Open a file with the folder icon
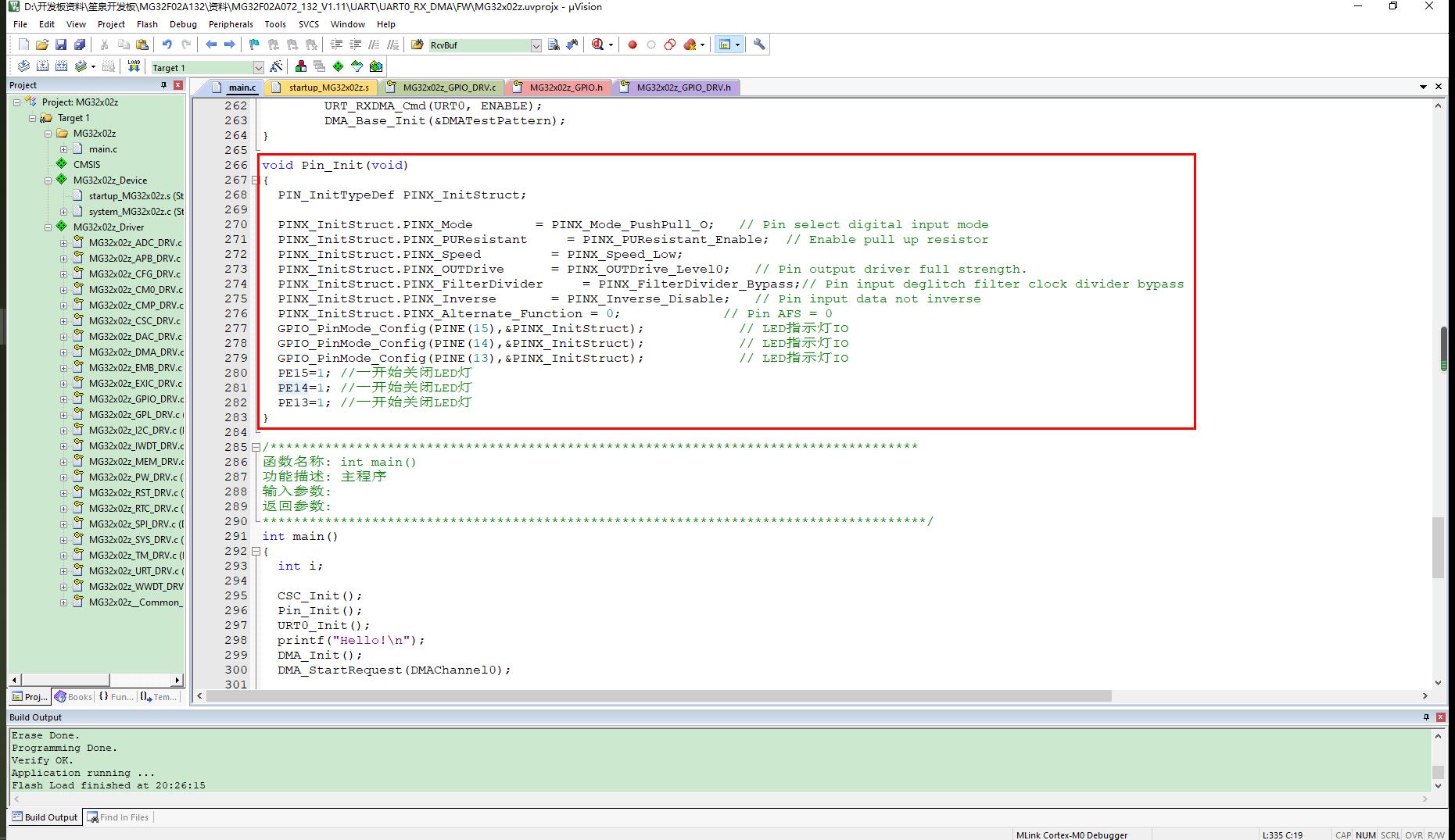Image resolution: width=1455 pixels, height=840 pixels. coord(42,45)
